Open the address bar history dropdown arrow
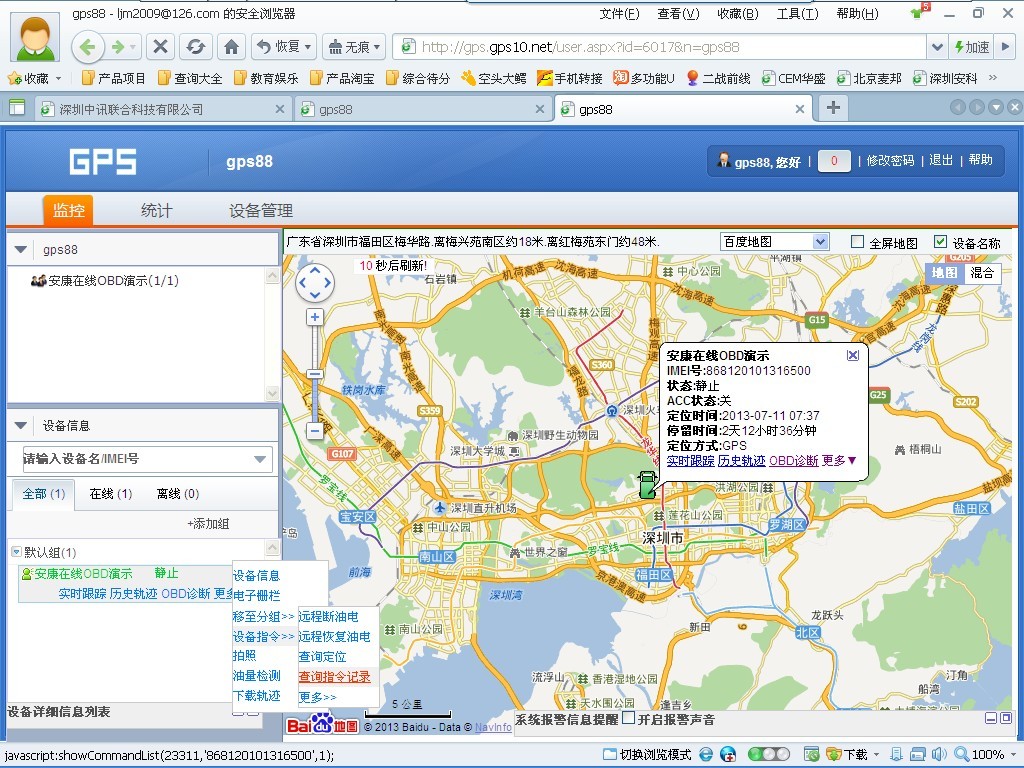Viewport: 1024px width, 768px height. [936, 47]
